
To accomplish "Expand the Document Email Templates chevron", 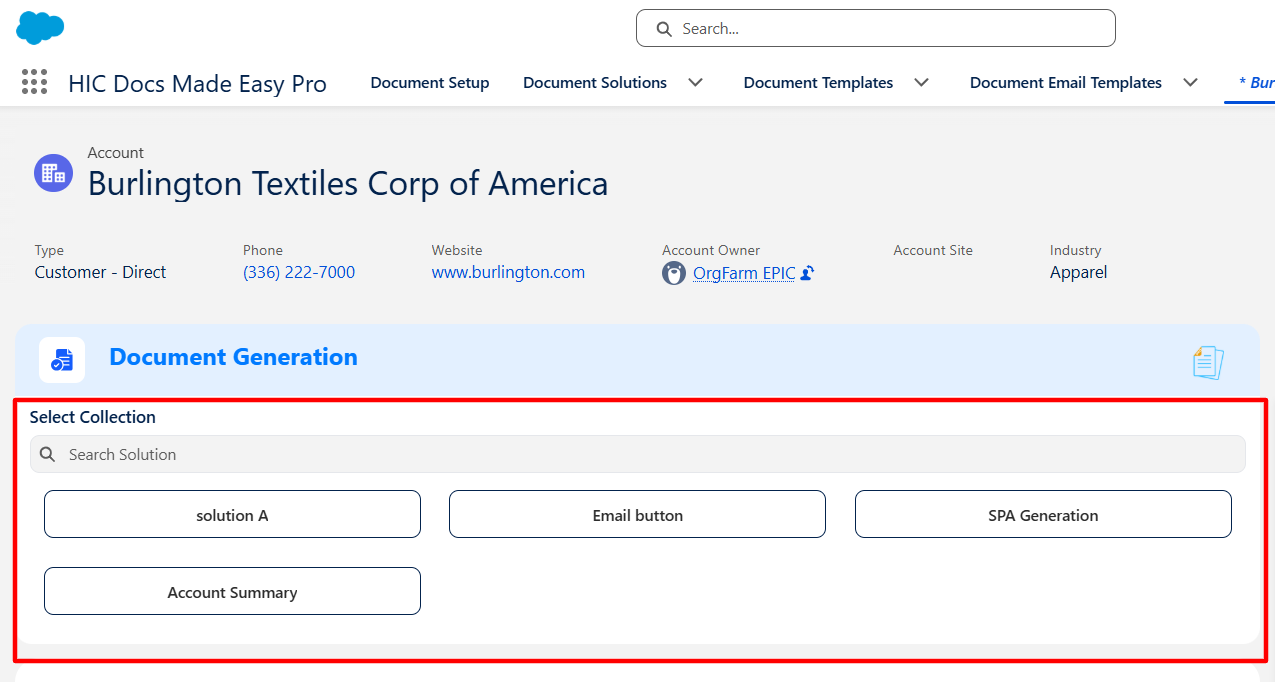I will pyautogui.click(x=1190, y=83).
